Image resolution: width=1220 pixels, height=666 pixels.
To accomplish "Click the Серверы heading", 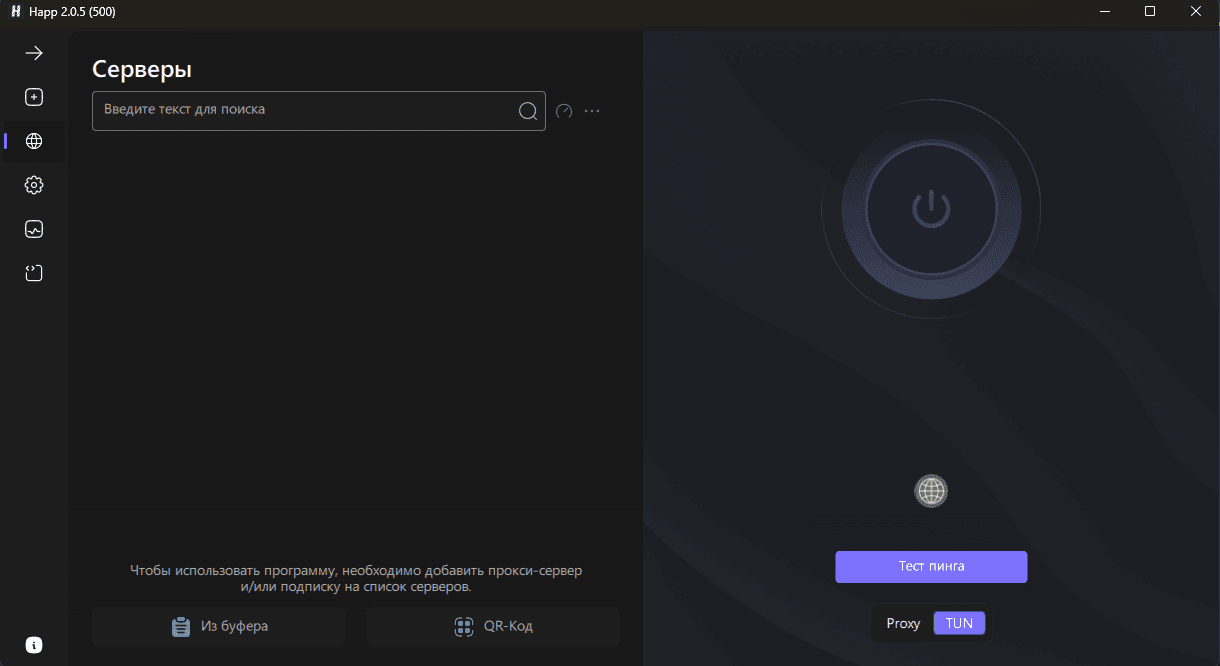I will coord(142,69).
